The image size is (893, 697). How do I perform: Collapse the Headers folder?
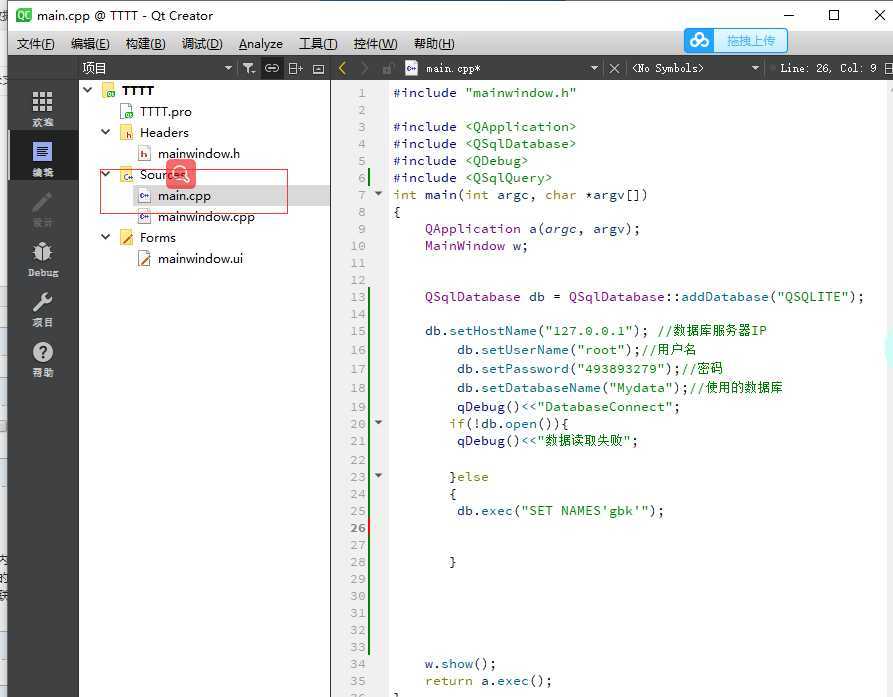click(x=105, y=132)
